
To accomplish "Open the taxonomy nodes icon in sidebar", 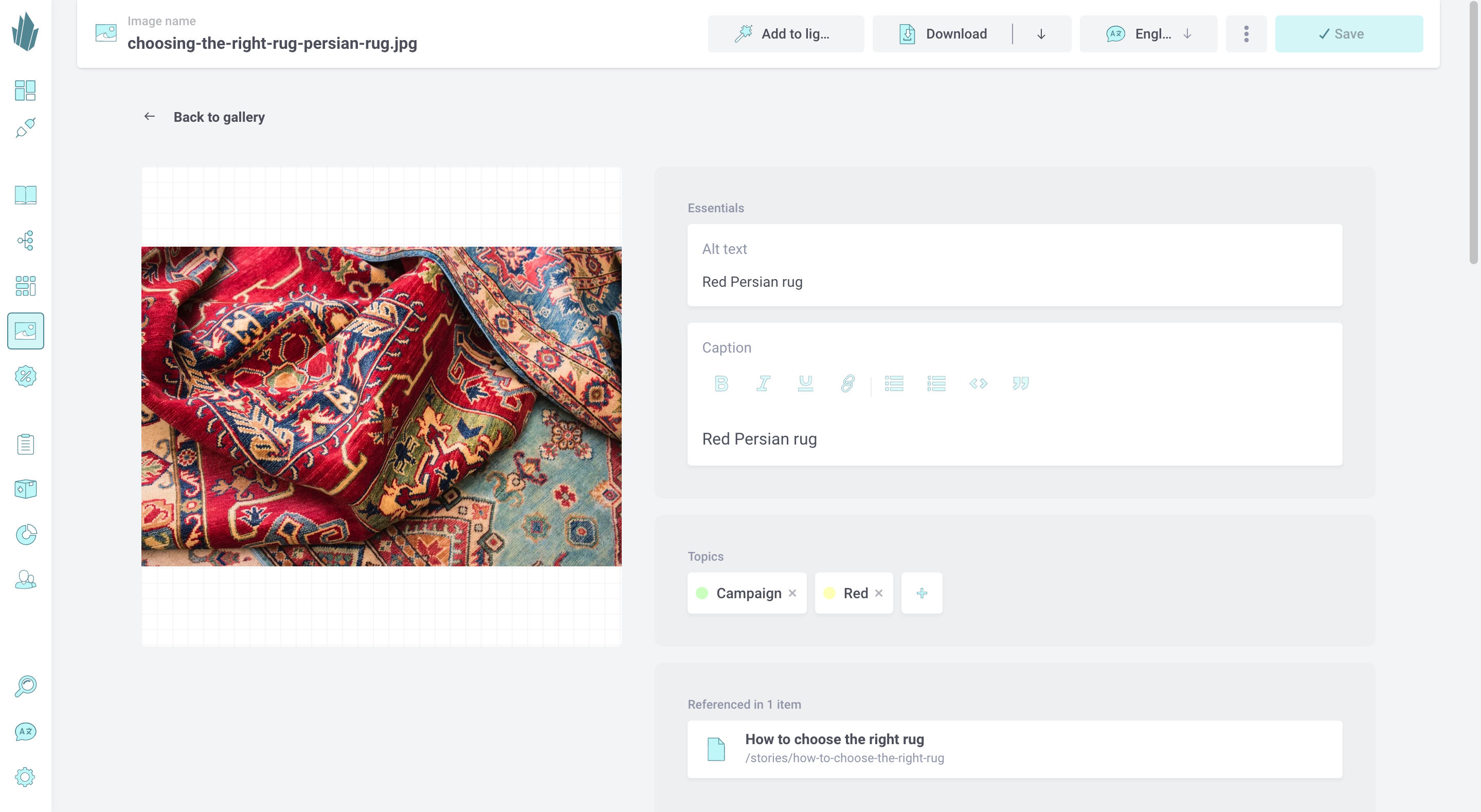I will [25, 240].
